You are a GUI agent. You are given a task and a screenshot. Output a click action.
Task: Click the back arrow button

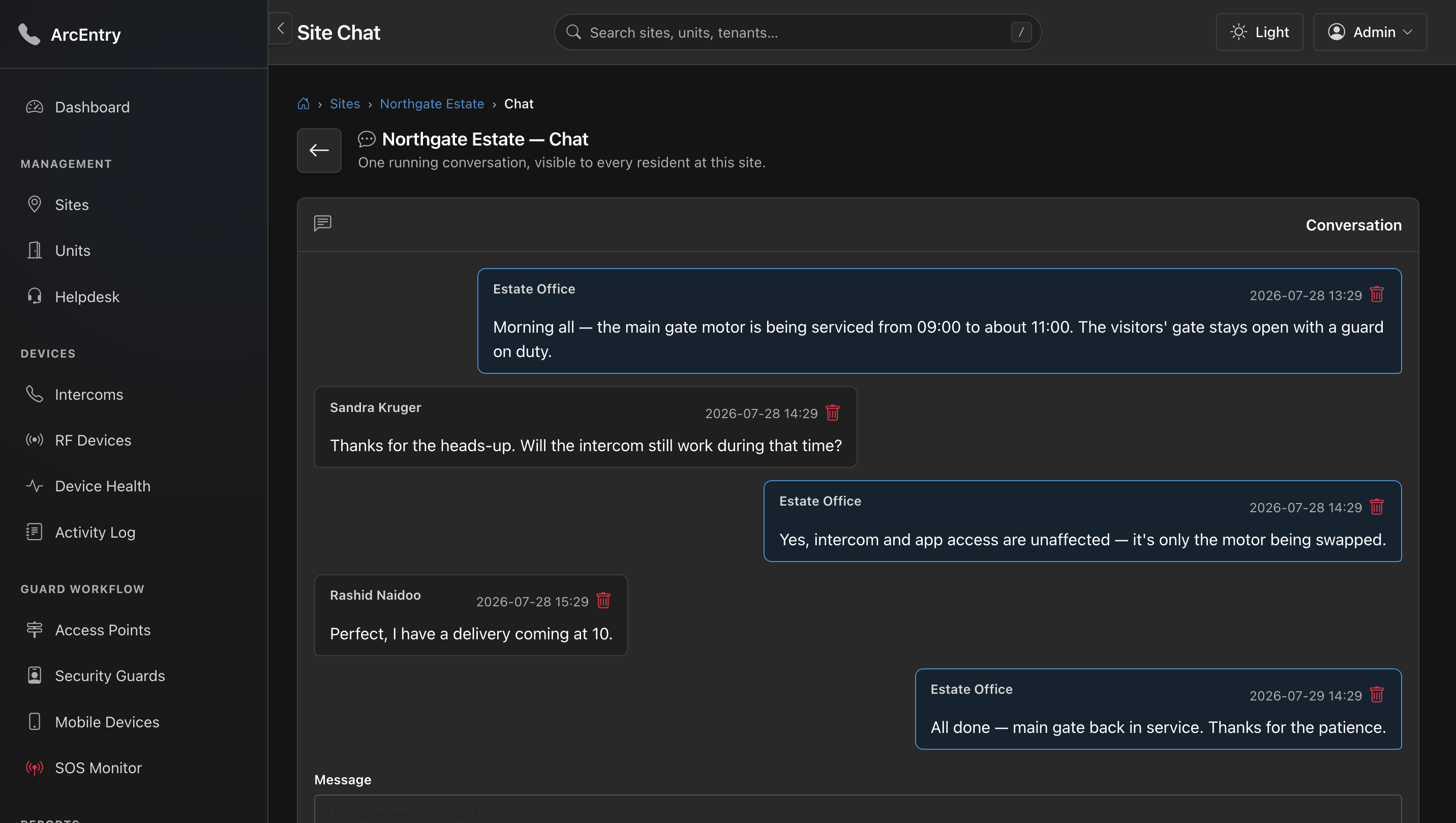[x=319, y=150]
